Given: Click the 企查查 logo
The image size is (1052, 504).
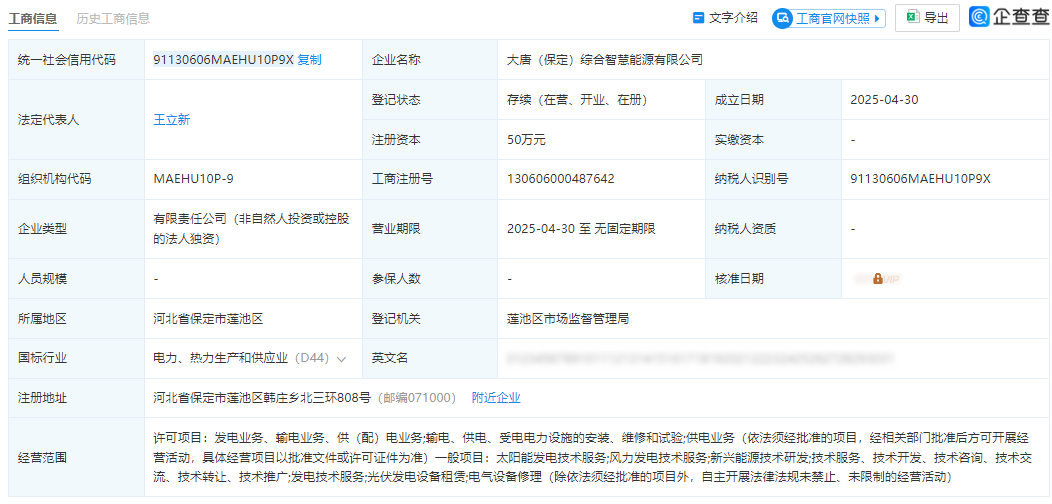Looking at the screenshot, I should [1008, 17].
